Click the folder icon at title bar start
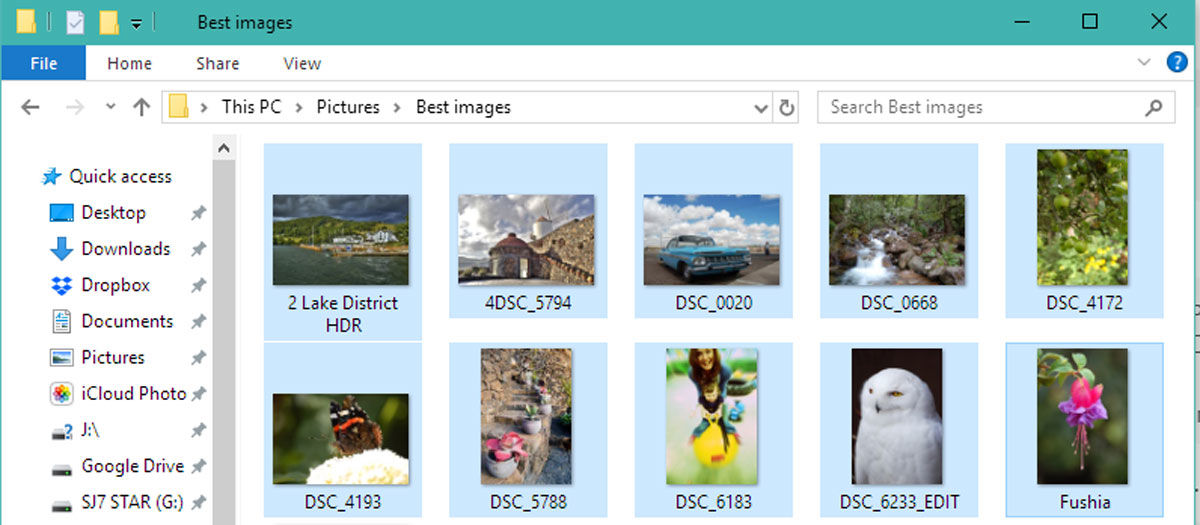This screenshot has width=1200, height=525. coord(27,21)
